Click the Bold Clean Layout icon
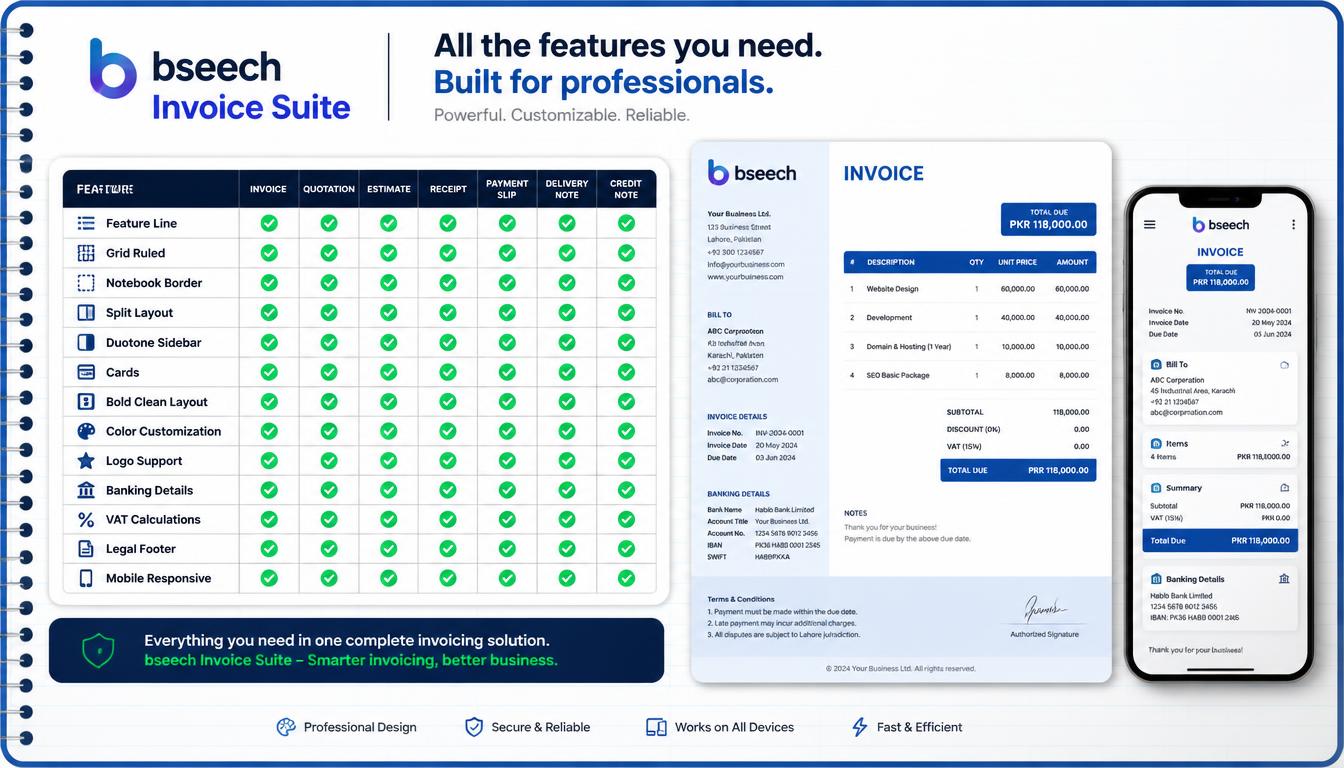Image resolution: width=1344 pixels, height=768 pixels. (x=86, y=402)
